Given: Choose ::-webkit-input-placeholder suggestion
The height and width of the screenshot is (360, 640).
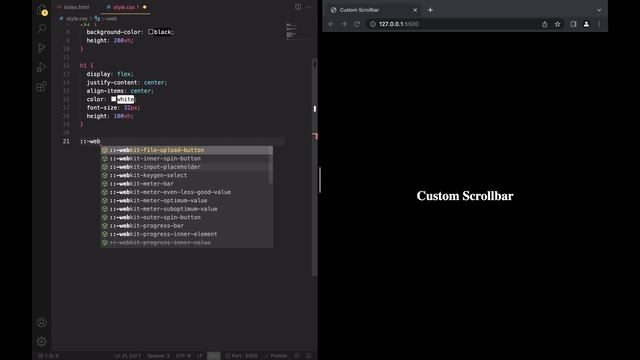Looking at the screenshot, I should [187, 167].
